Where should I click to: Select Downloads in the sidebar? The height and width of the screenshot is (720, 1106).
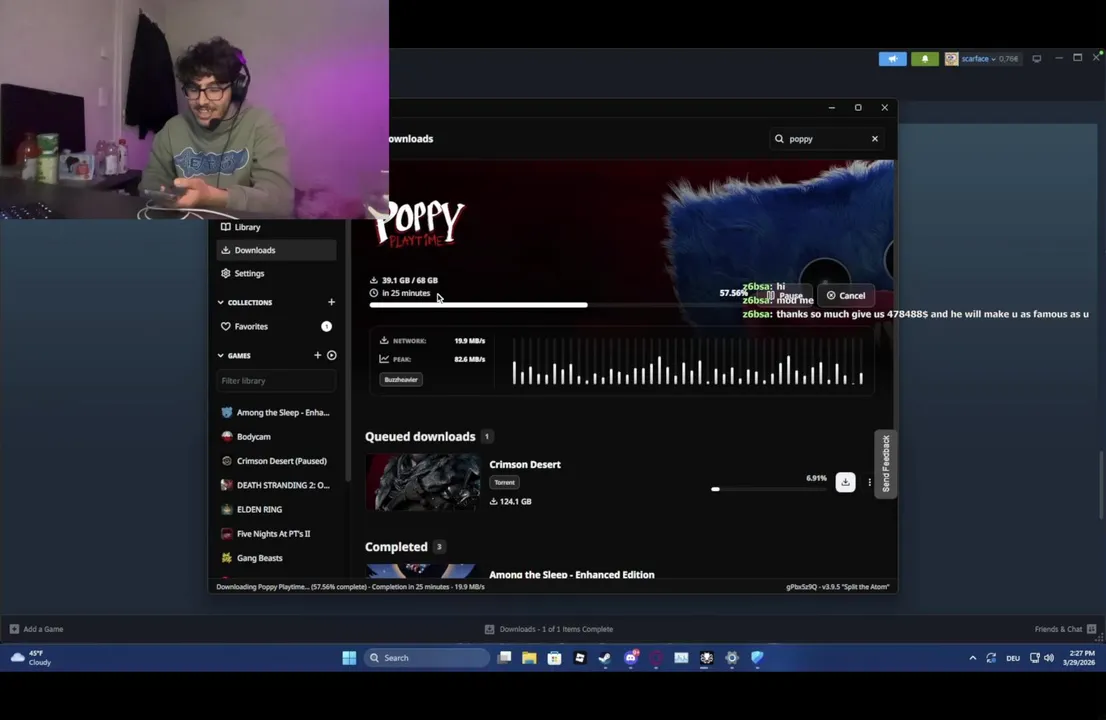pos(276,250)
